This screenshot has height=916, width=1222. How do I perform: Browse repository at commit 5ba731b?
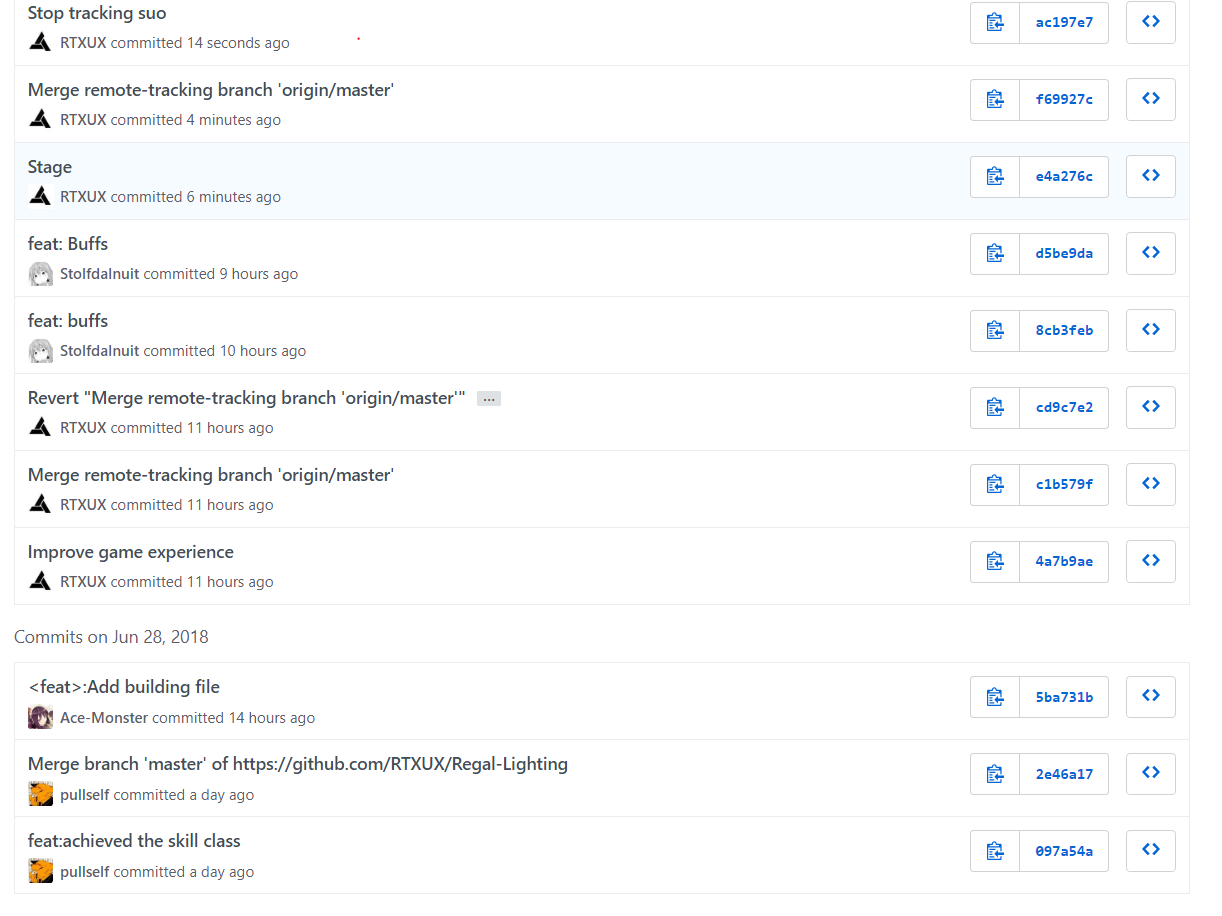click(x=1151, y=697)
